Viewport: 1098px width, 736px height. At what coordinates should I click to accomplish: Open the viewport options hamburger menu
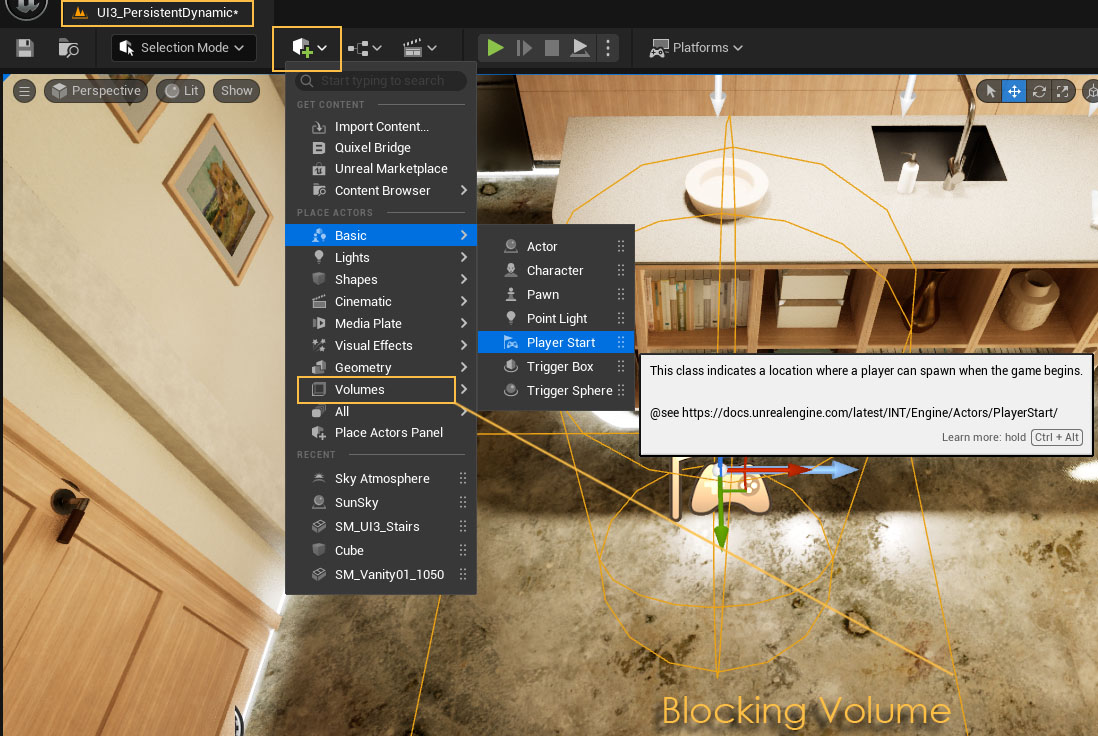[25, 91]
